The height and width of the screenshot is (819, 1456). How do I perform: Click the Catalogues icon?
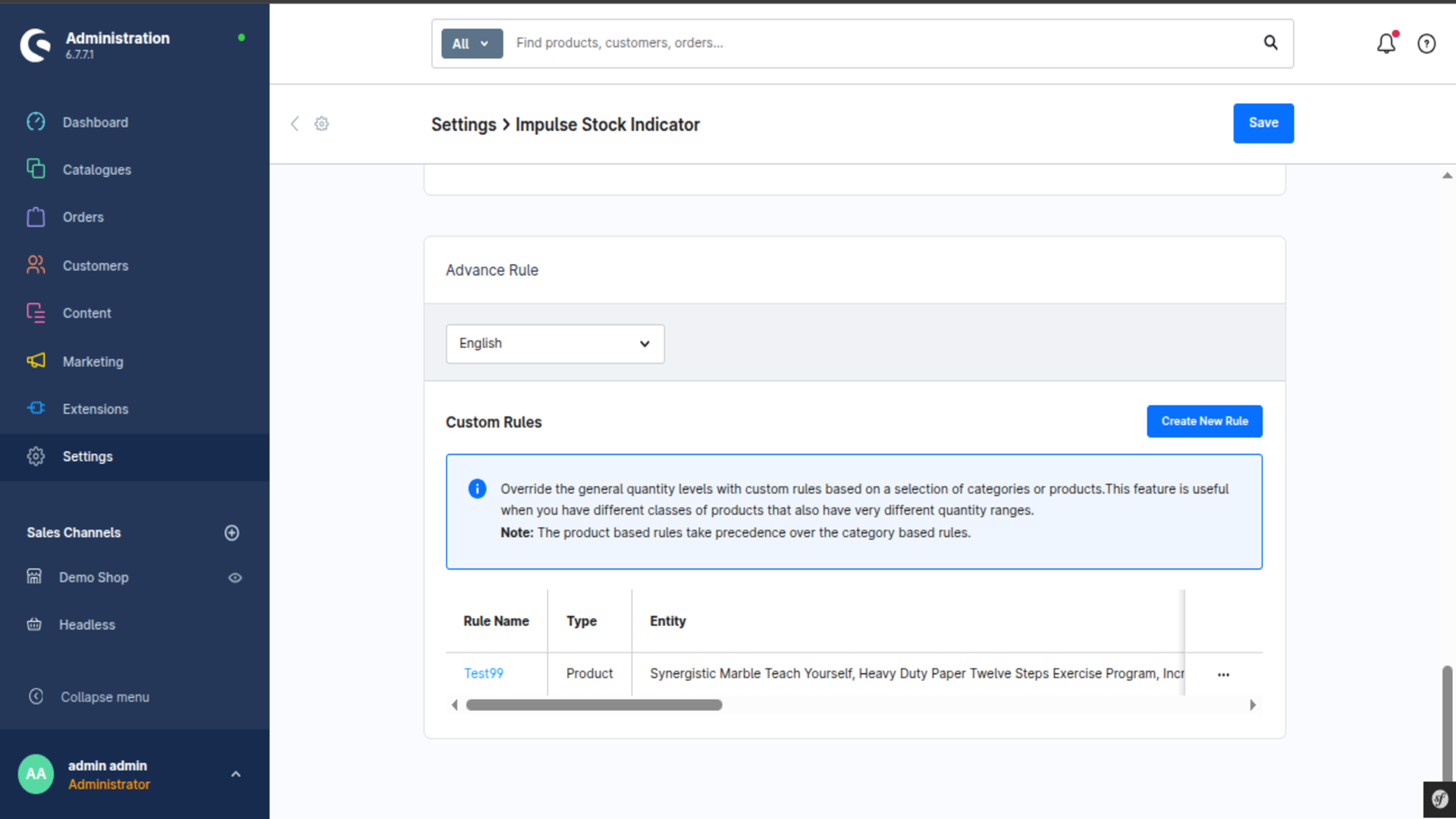[36, 168]
